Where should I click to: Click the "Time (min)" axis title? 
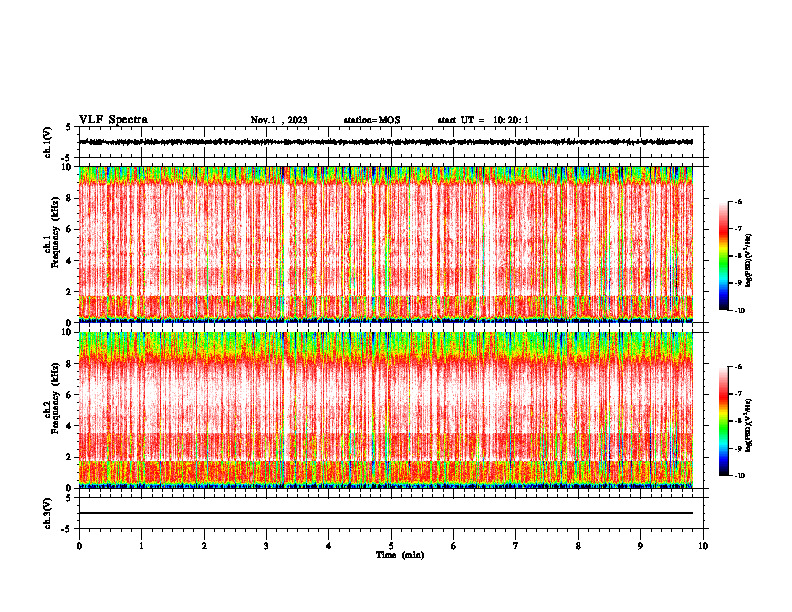pos(400,555)
